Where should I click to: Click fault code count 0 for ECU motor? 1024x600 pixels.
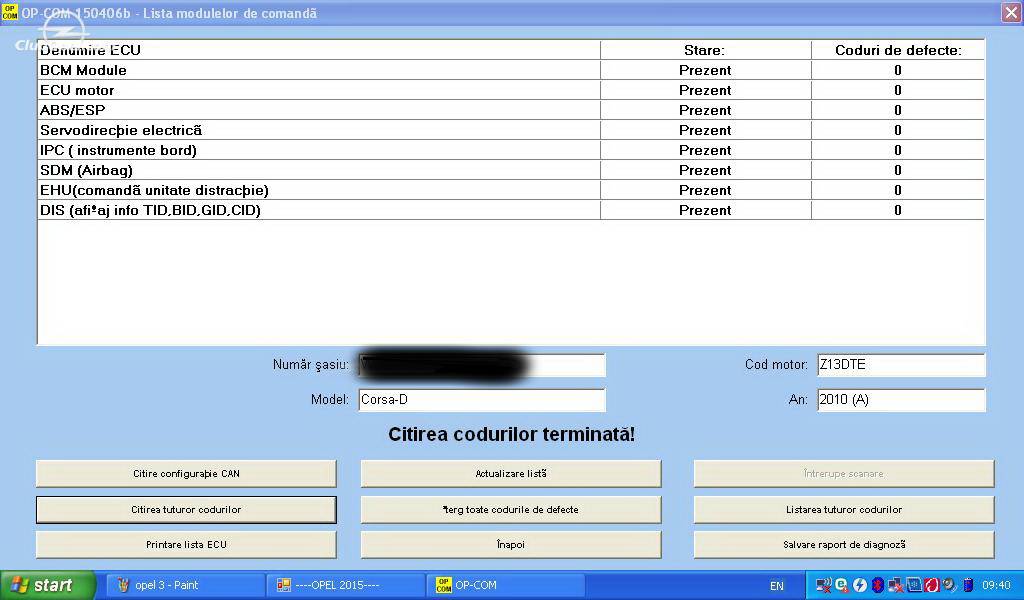(x=898, y=90)
